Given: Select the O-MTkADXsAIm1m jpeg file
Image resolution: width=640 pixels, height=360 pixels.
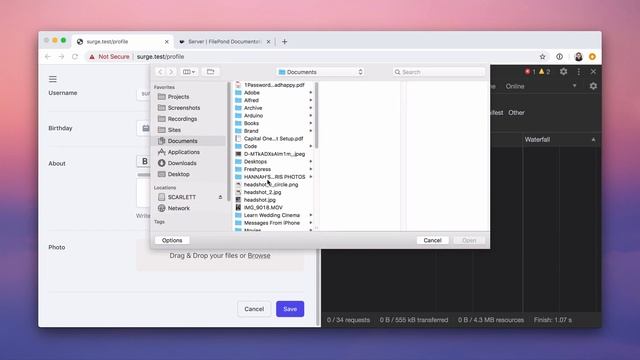Looking at the screenshot, I should click(x=274, y=154).
